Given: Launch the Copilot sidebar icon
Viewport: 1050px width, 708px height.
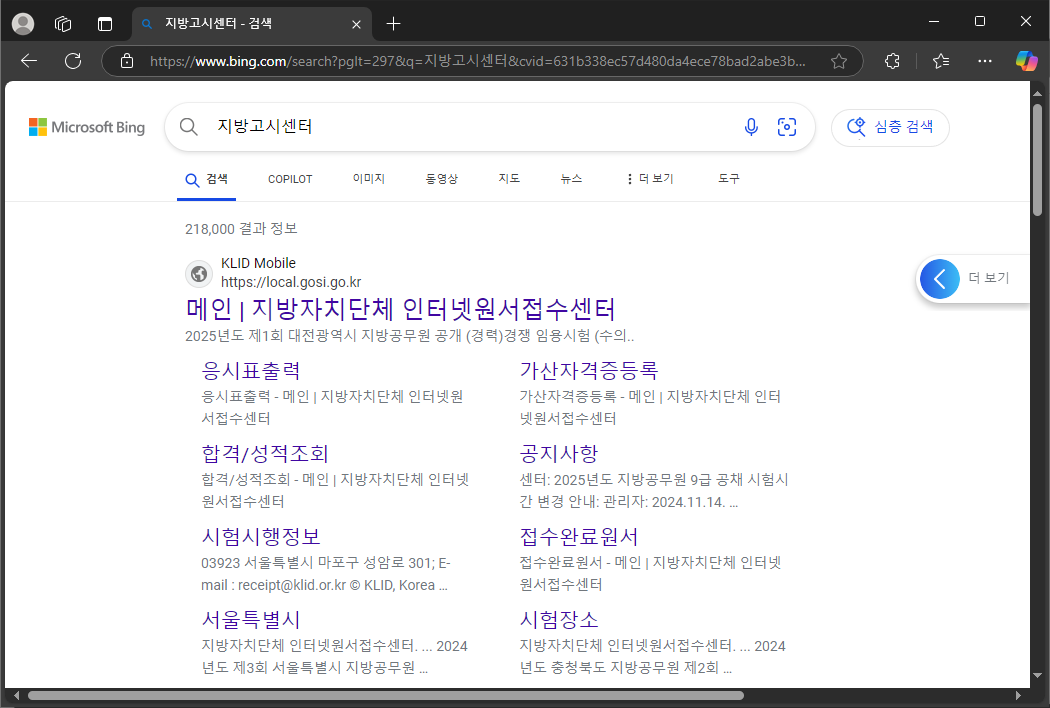Looking at the screenshot, I should point(1027,61).
